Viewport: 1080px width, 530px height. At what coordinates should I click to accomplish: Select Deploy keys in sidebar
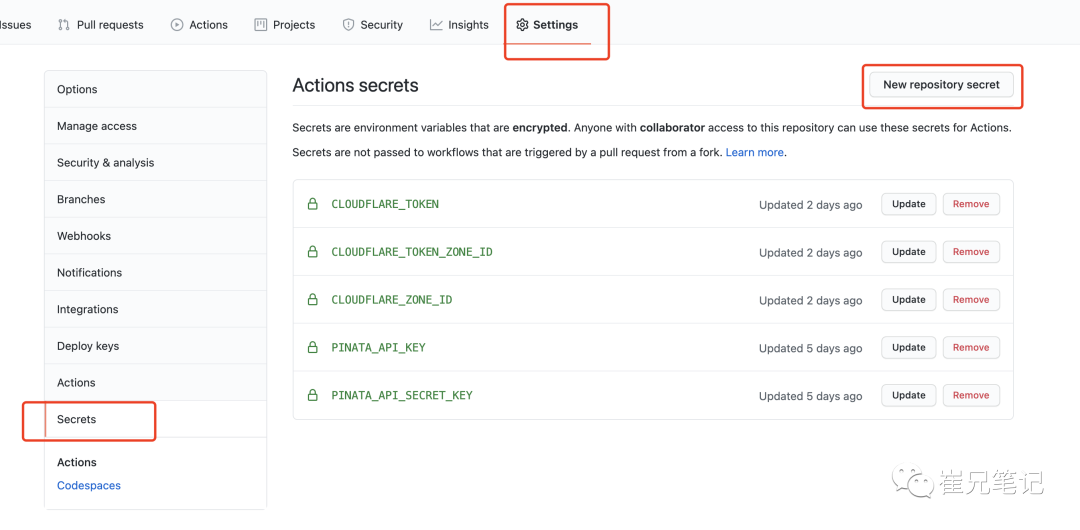[88, 346]
